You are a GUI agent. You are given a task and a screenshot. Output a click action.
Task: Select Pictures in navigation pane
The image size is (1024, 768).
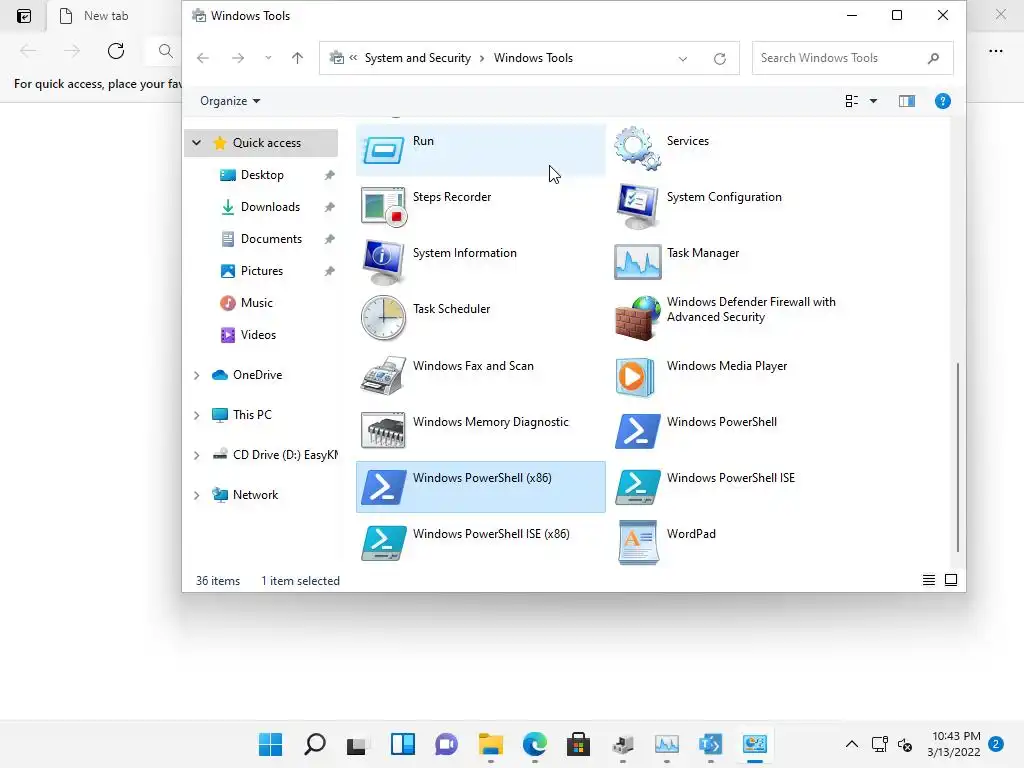pyautogui.click(x=261, y=271)
